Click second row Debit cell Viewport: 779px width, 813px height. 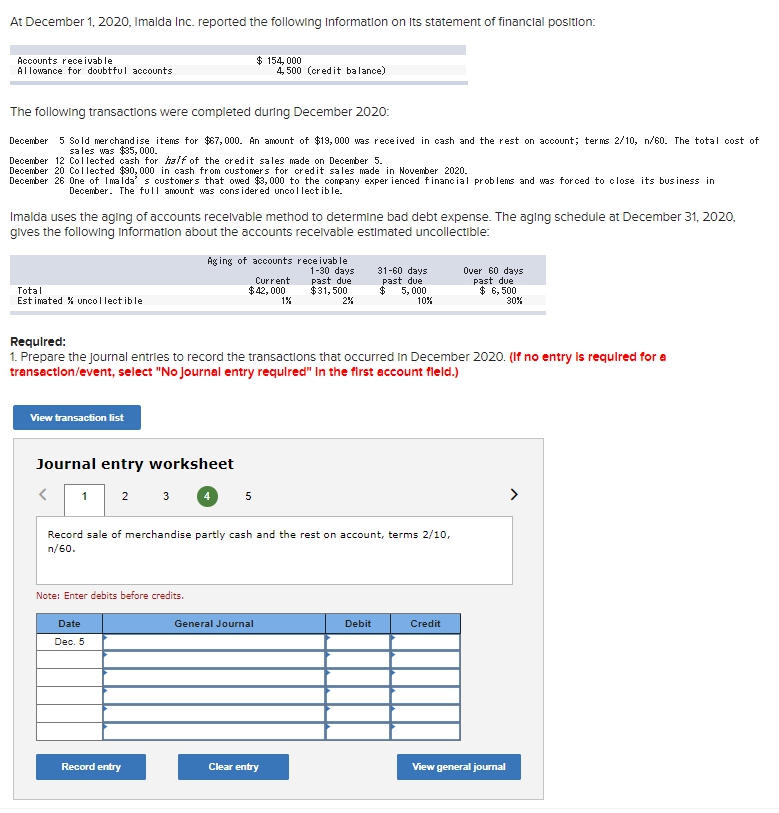point(358,660)
